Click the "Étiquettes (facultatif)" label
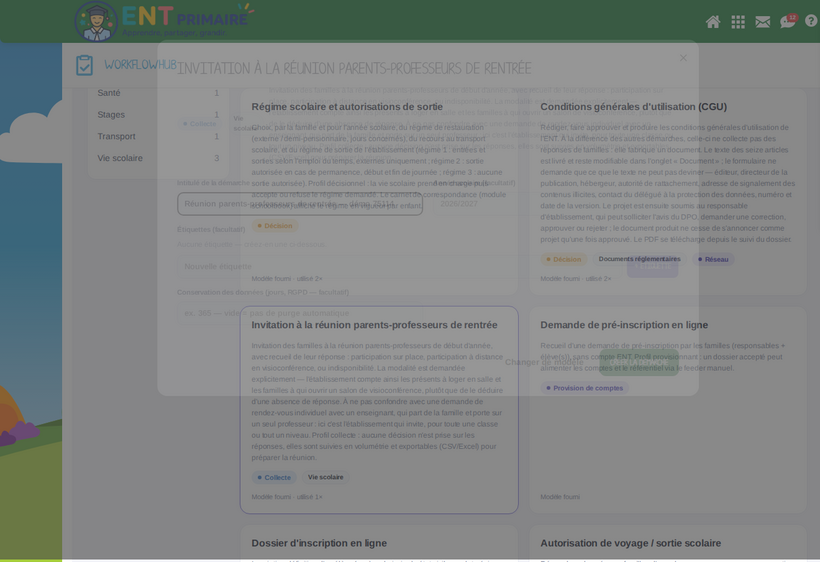Viewport: 820px width, 562px height. point(211,230)
